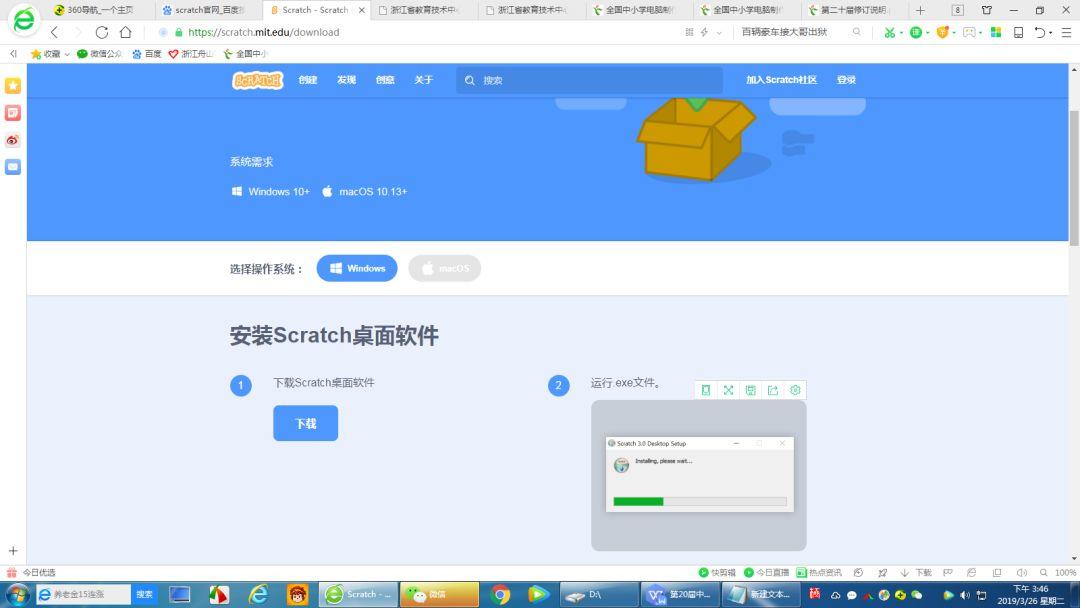Image resolution: width=1080 pixels, height=608 pixels.
Task: Click the bookmark icon in image toolbar
Action: [706, 390]
